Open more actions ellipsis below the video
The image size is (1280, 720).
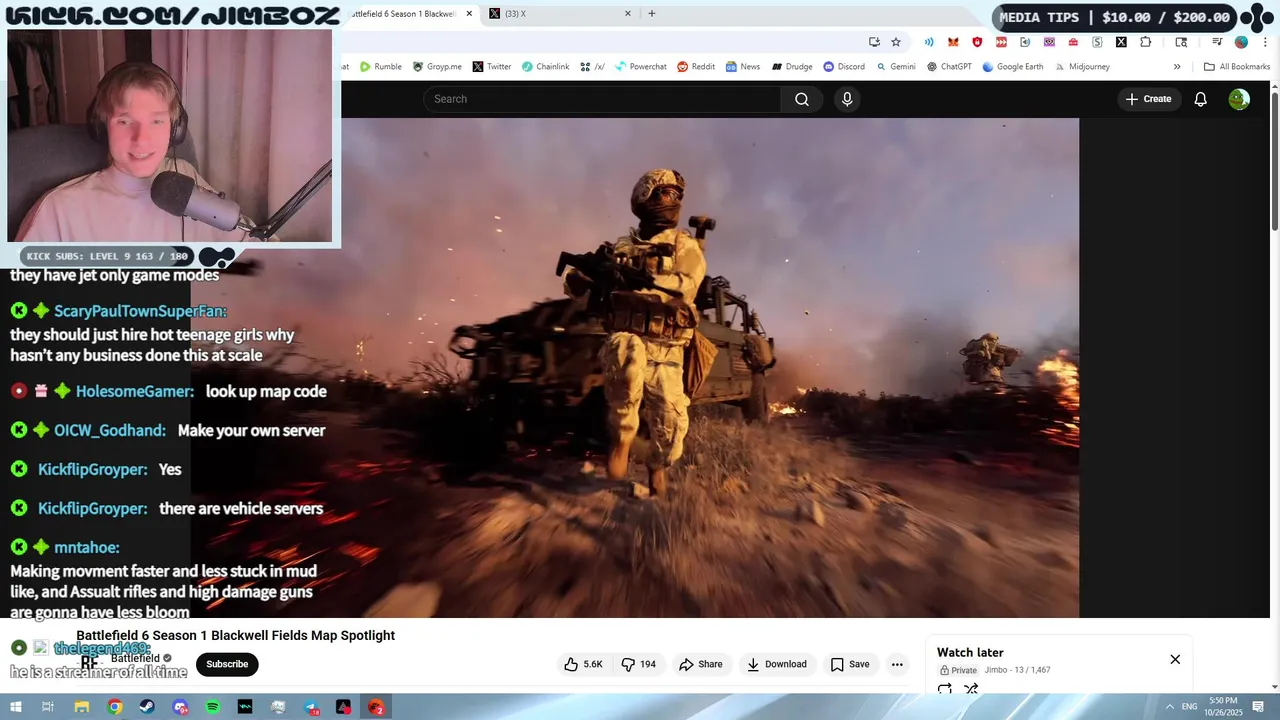(x=897, y=664)
